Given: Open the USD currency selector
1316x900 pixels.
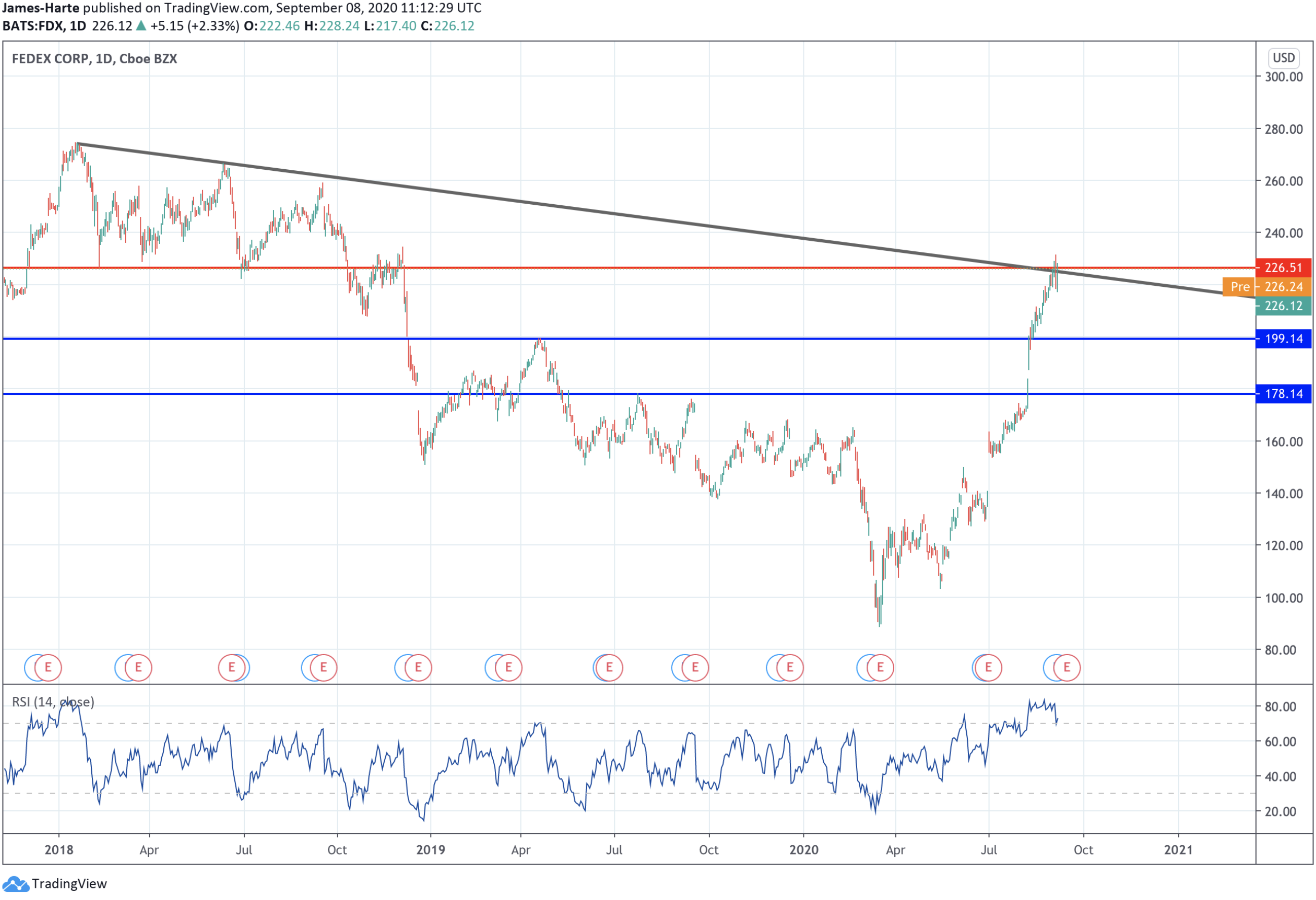Looking at the screenshot, I should [1283, 58].
